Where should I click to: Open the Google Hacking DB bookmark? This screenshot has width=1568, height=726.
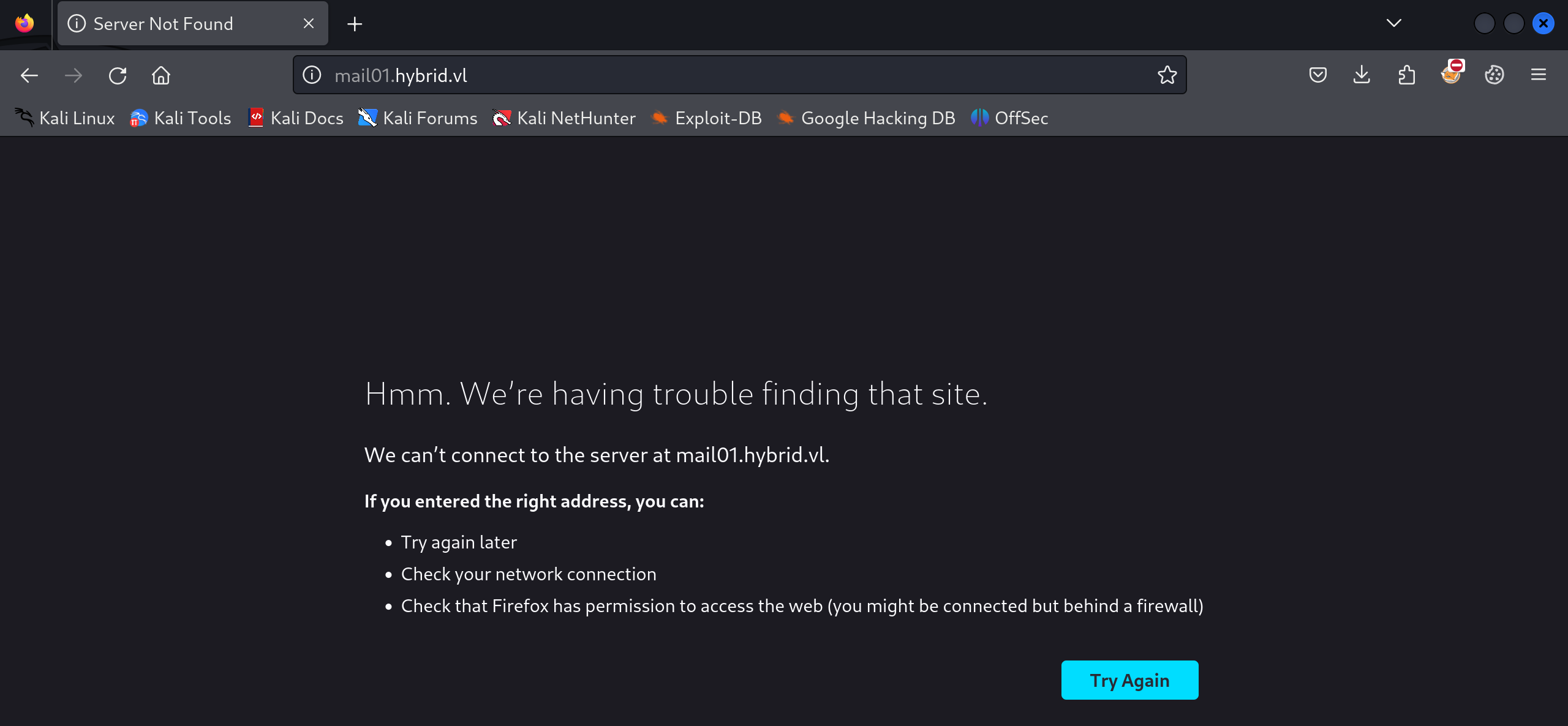tap(866, 118)
